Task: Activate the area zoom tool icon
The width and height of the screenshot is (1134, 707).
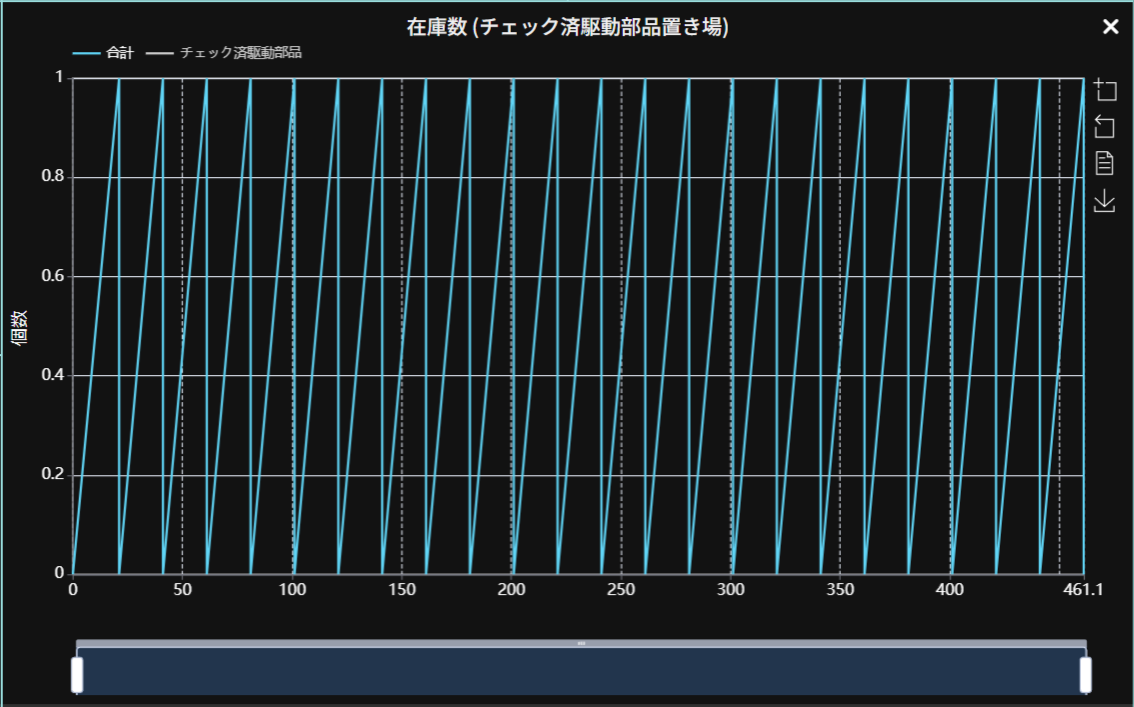Action: click(1104, 89)
